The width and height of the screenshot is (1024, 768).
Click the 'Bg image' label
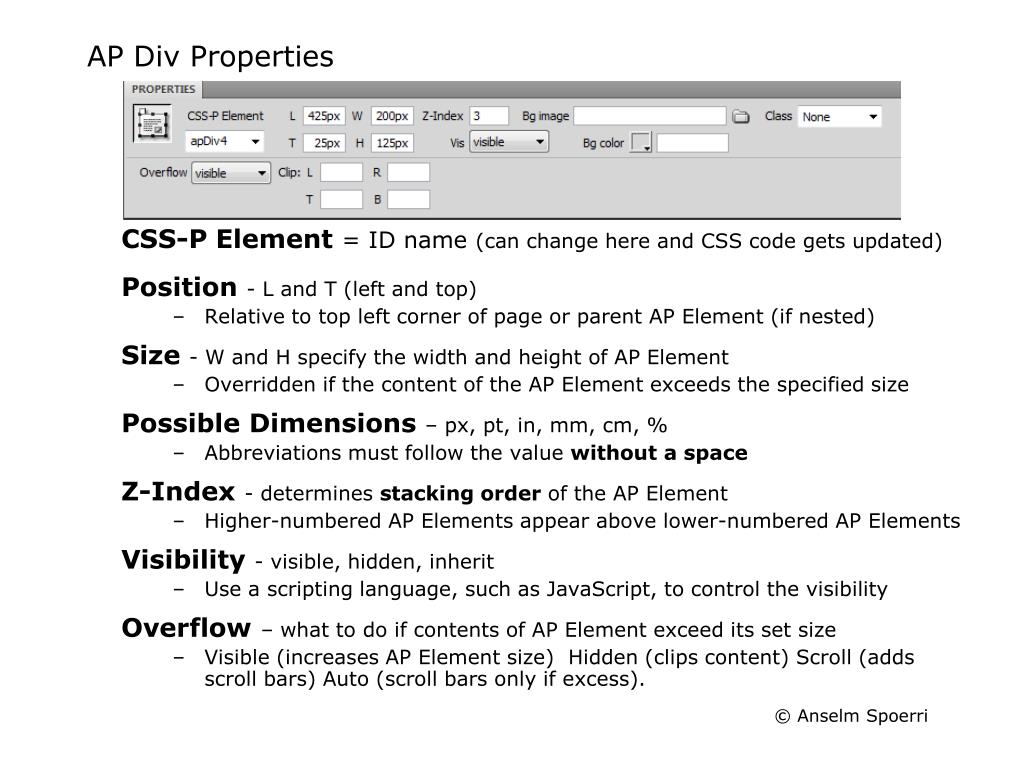coord(545,116)
